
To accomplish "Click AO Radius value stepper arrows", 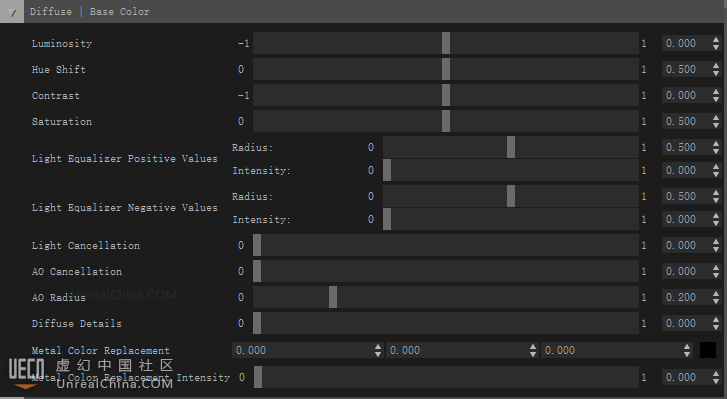I will pyautogui.click(x=716, y=297).
